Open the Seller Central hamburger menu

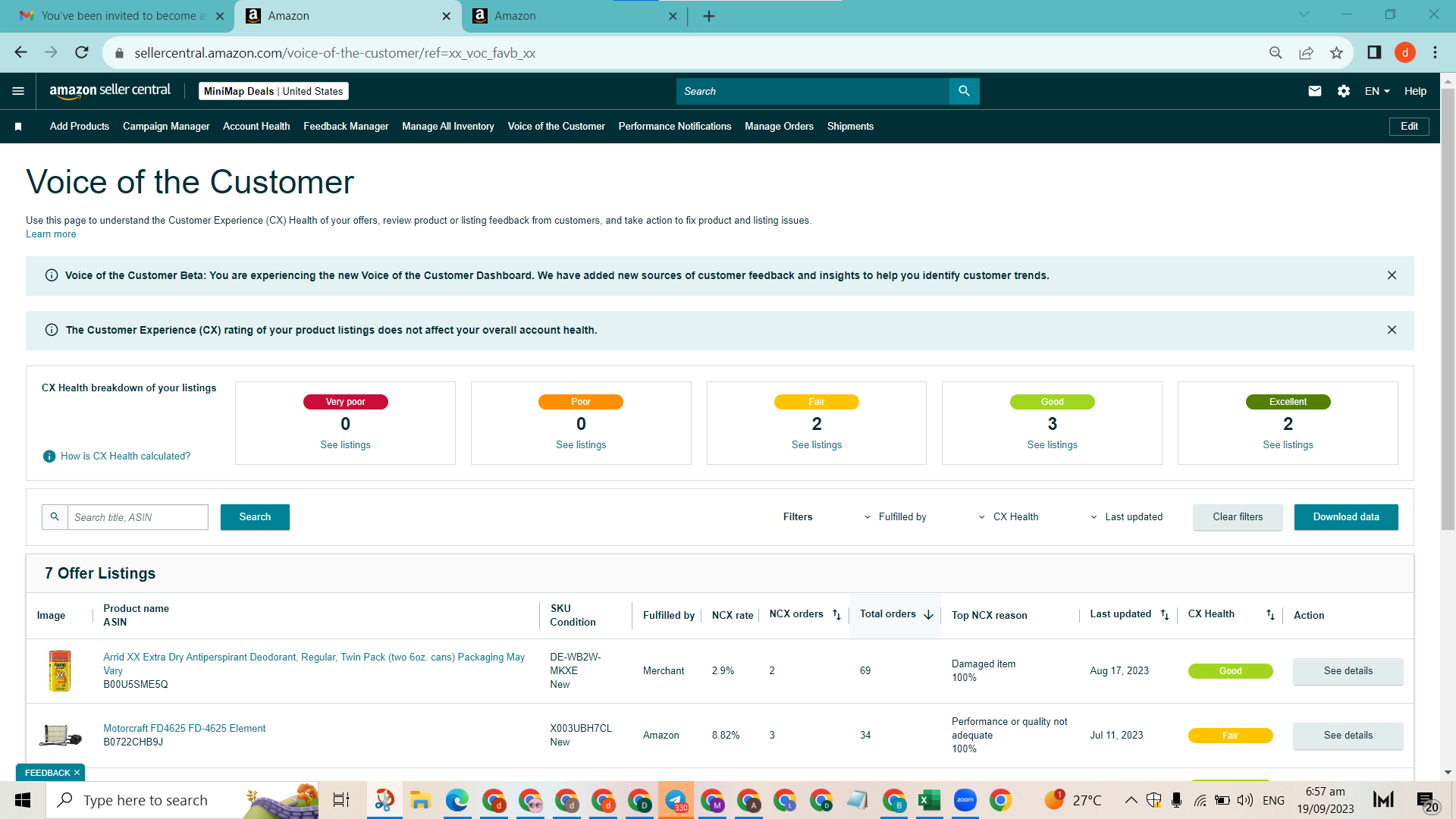pyautogui.click(x=18, y=91)
